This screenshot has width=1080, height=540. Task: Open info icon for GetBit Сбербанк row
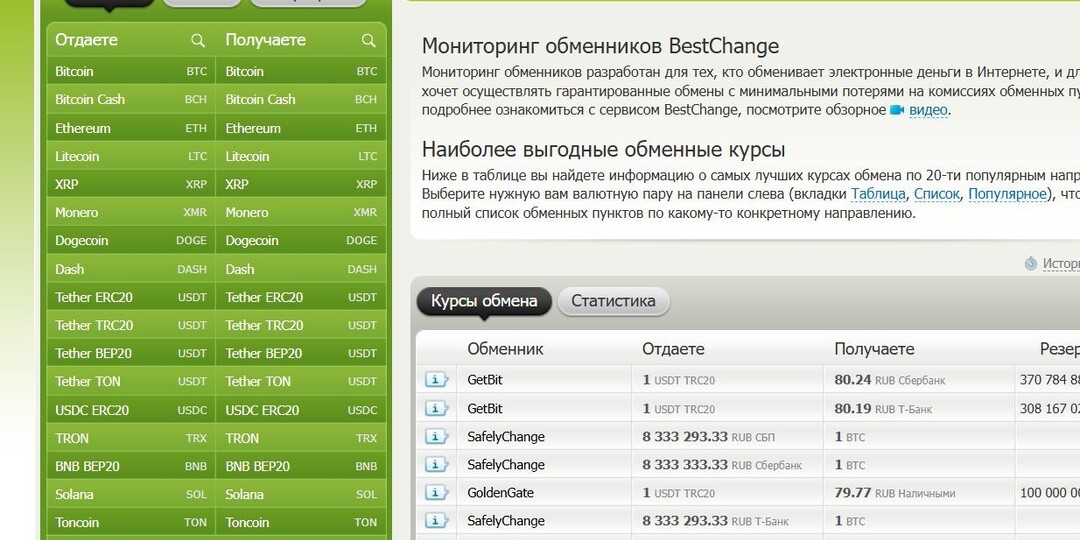[437, 380]
